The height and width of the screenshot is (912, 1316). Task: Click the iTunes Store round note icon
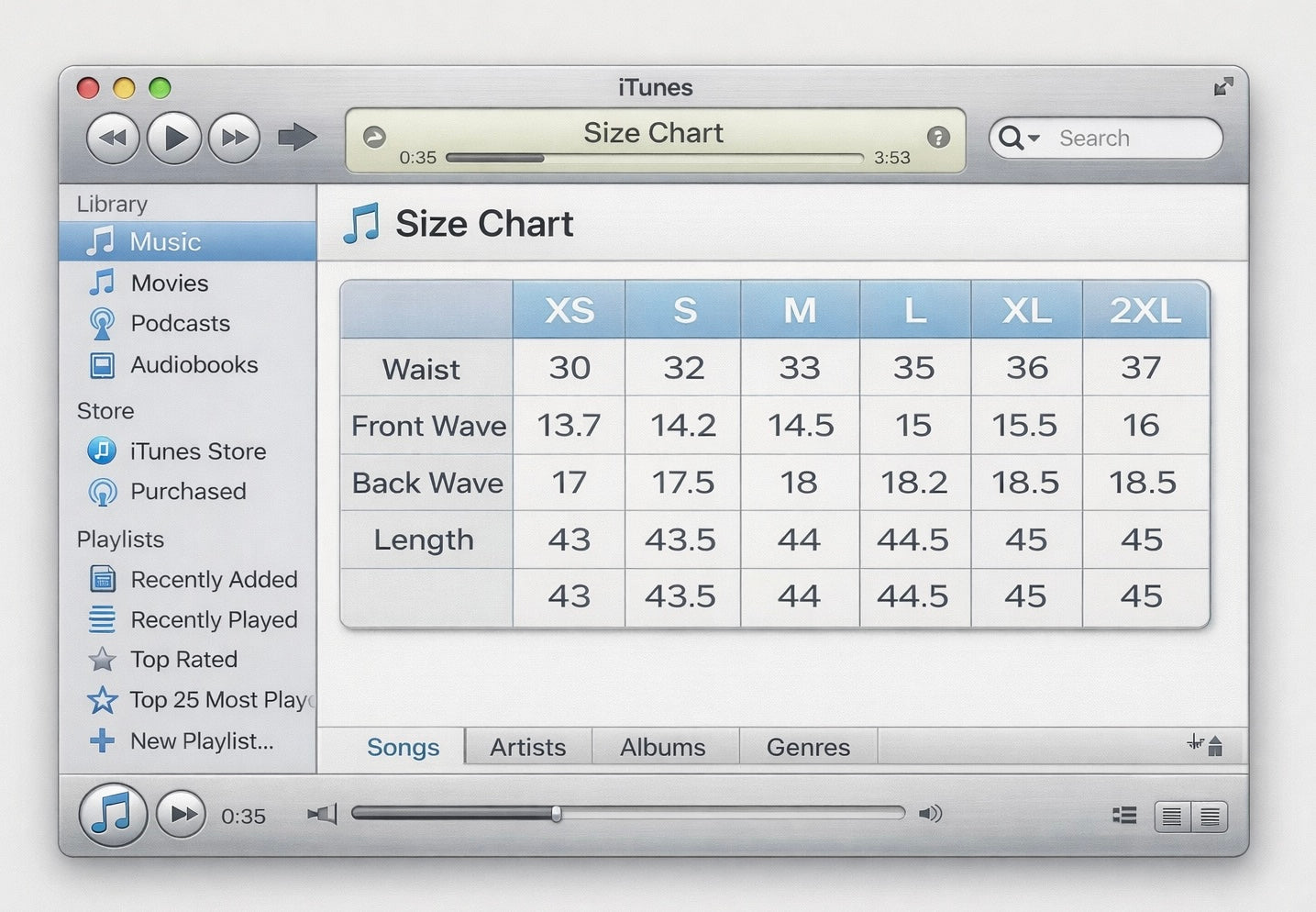coord(102,450)
